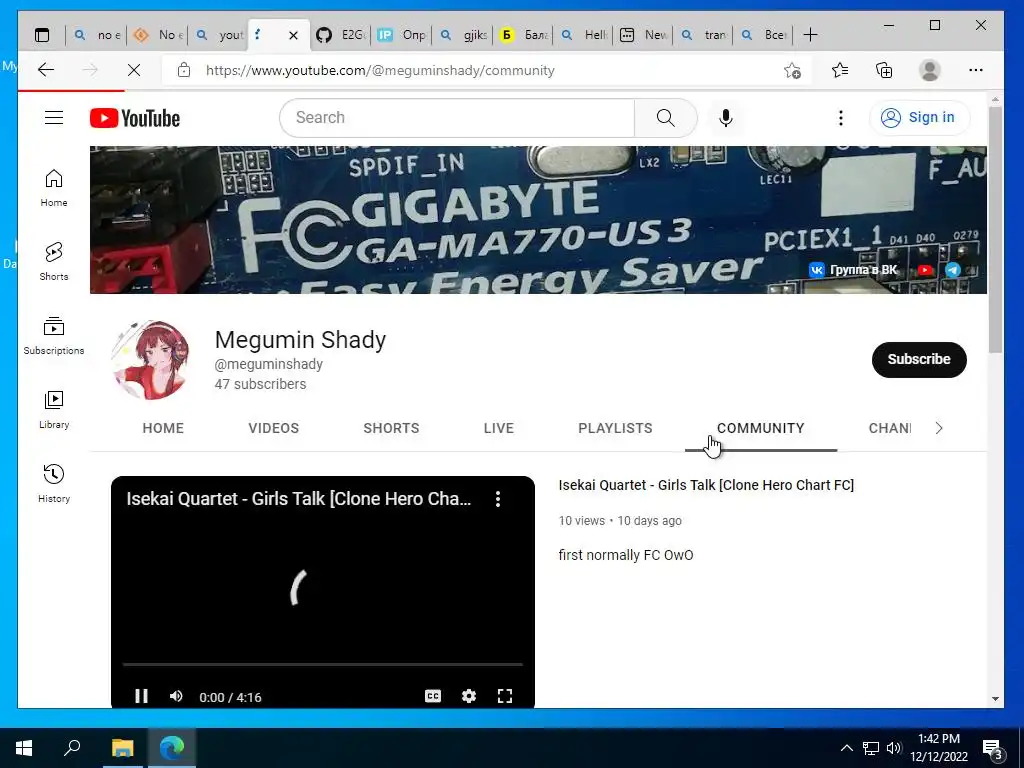Screen dimensions: 1024x768
Task: Click the page vertical scrollbar thumb
Action: (x=995, y=229)
